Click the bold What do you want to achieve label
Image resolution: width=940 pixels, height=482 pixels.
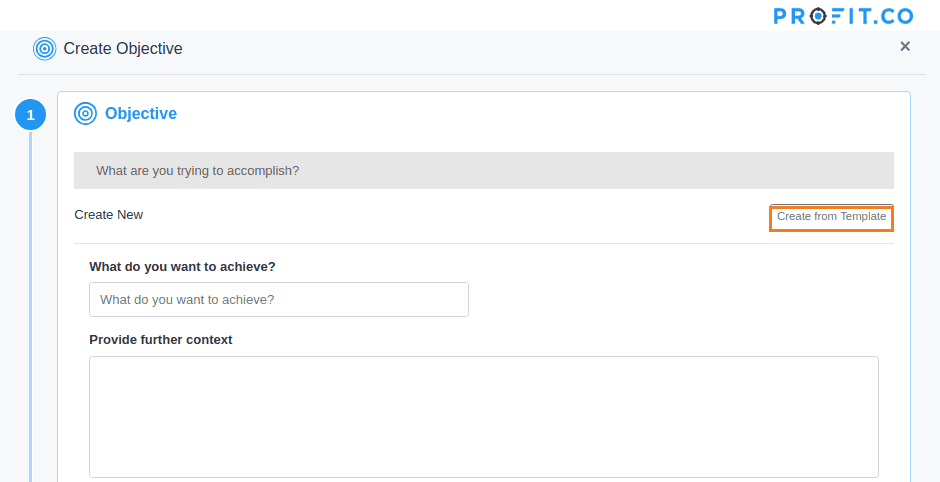182,266
